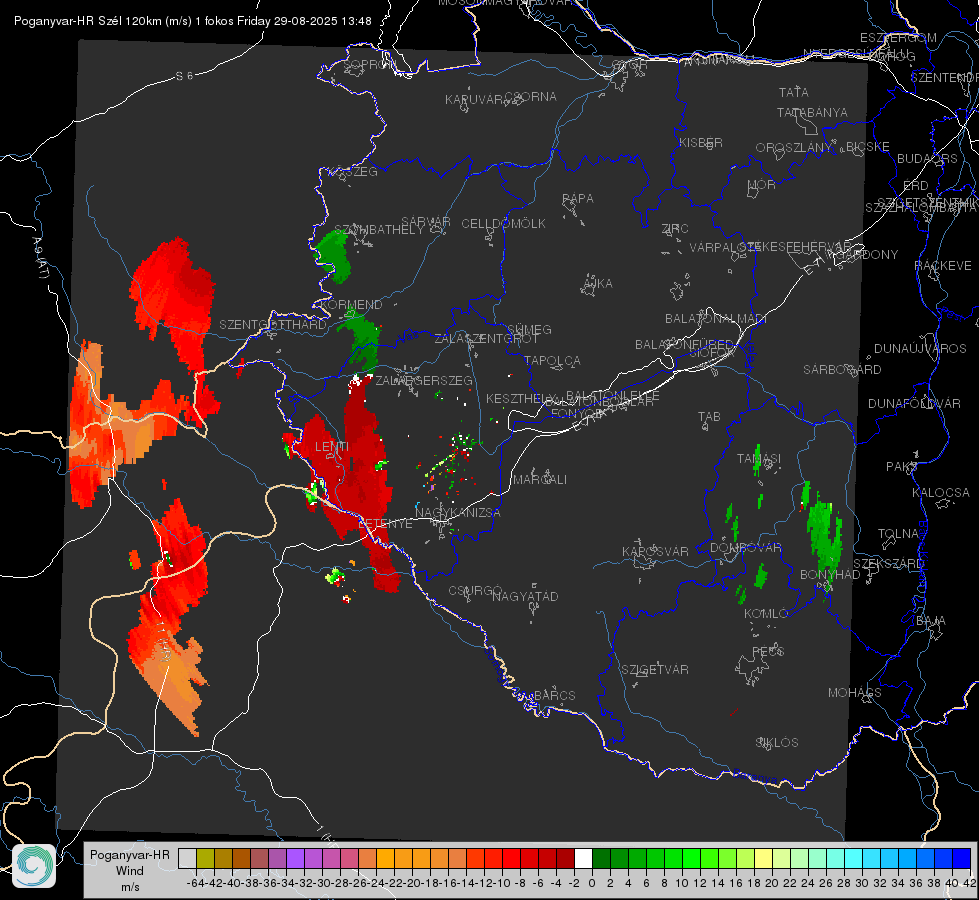Viewport: 979px width, 900px height.
Task: Click the PÁPA city label
Action: (x=578, y=199)
